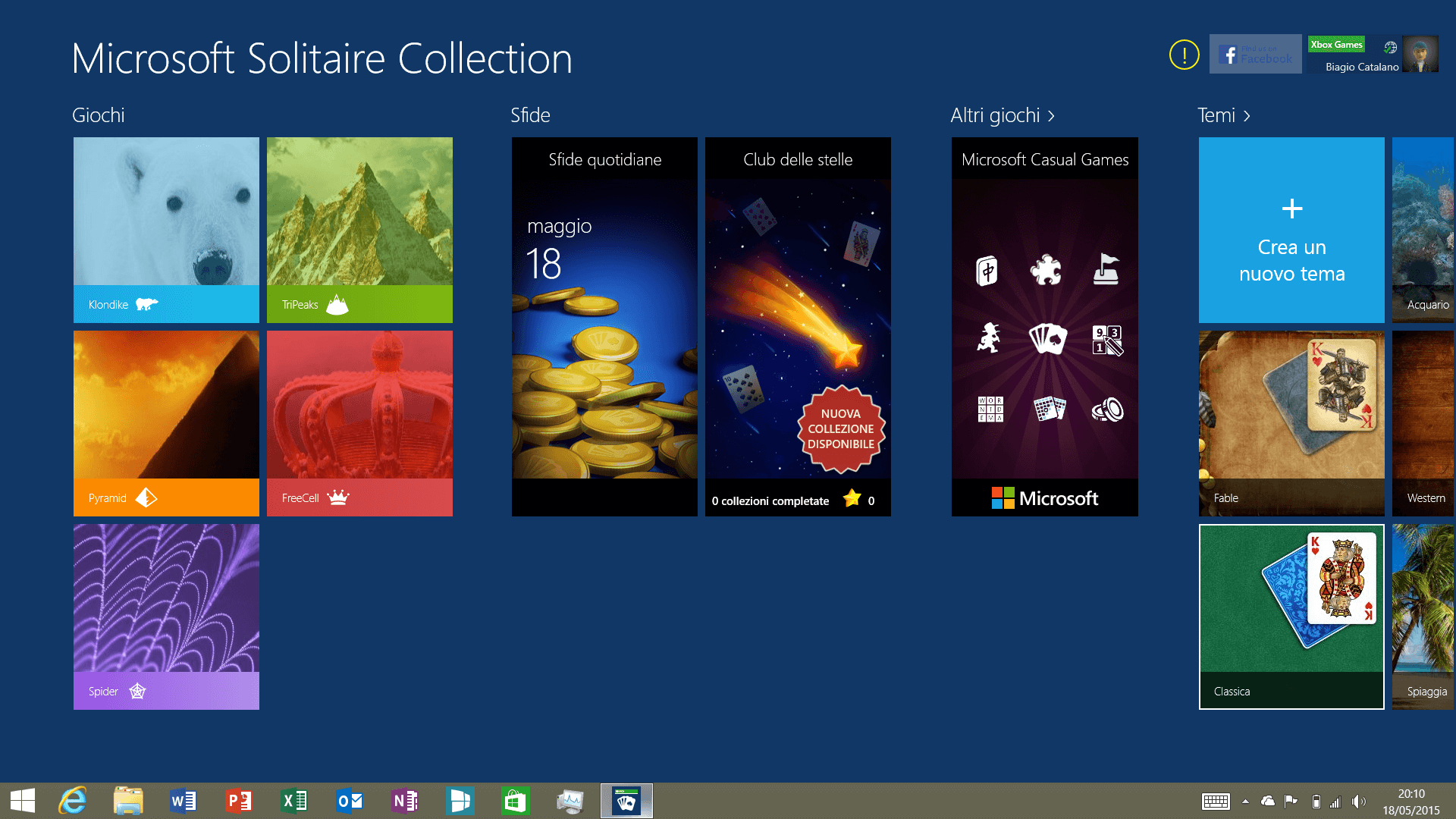
Task: Launch PowerPoint from the taskbar
Action: (x=239, y=801)
